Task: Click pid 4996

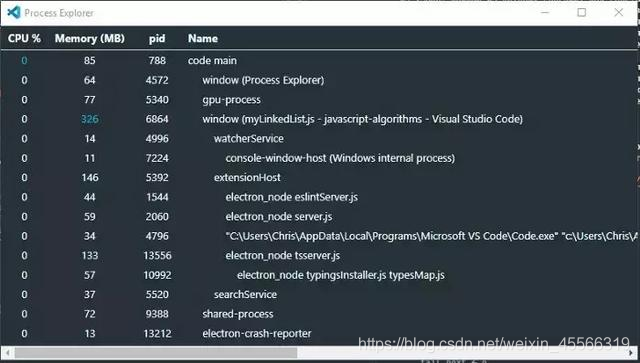Action: [157, 138]
